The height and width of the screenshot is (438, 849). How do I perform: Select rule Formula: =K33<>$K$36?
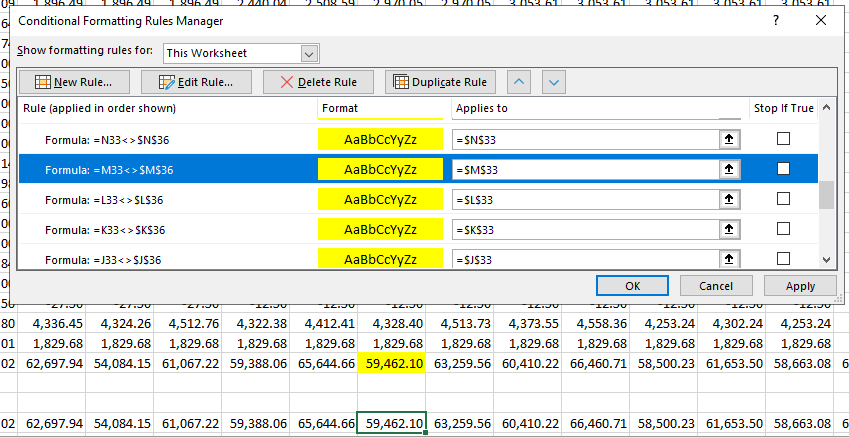(106, 230)
